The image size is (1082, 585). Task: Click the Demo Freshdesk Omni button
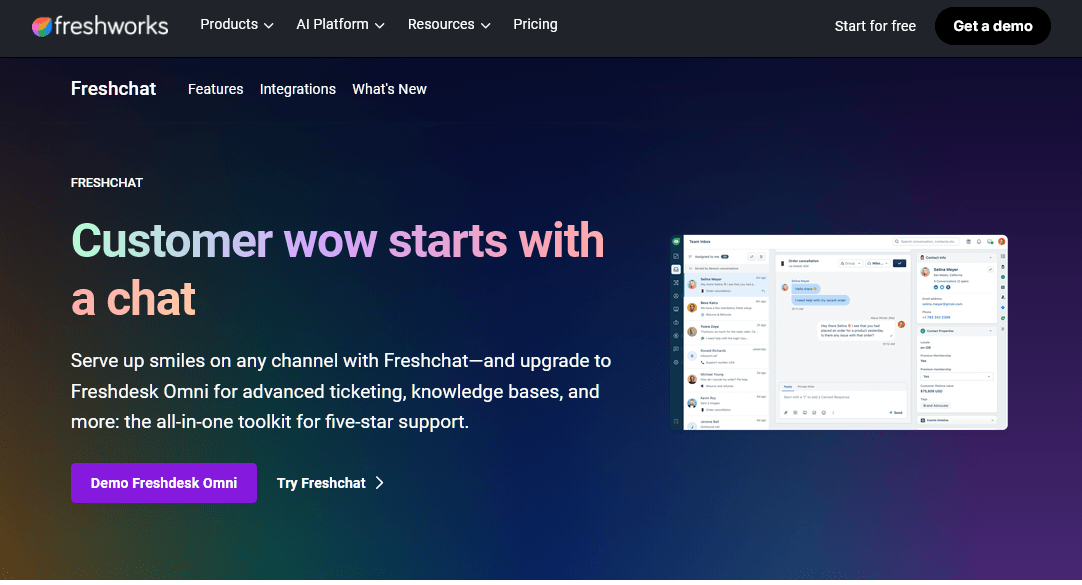(164, 483)
